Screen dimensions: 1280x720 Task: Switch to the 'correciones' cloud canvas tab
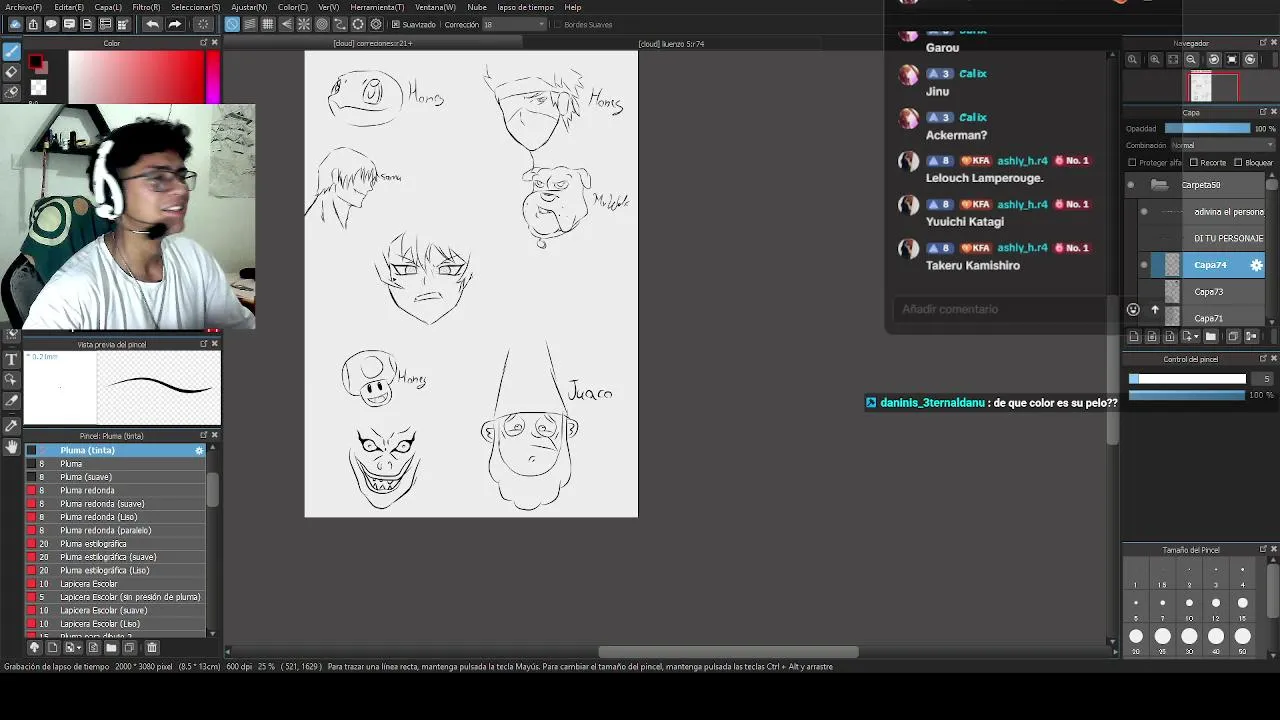(x=373, y=44)
